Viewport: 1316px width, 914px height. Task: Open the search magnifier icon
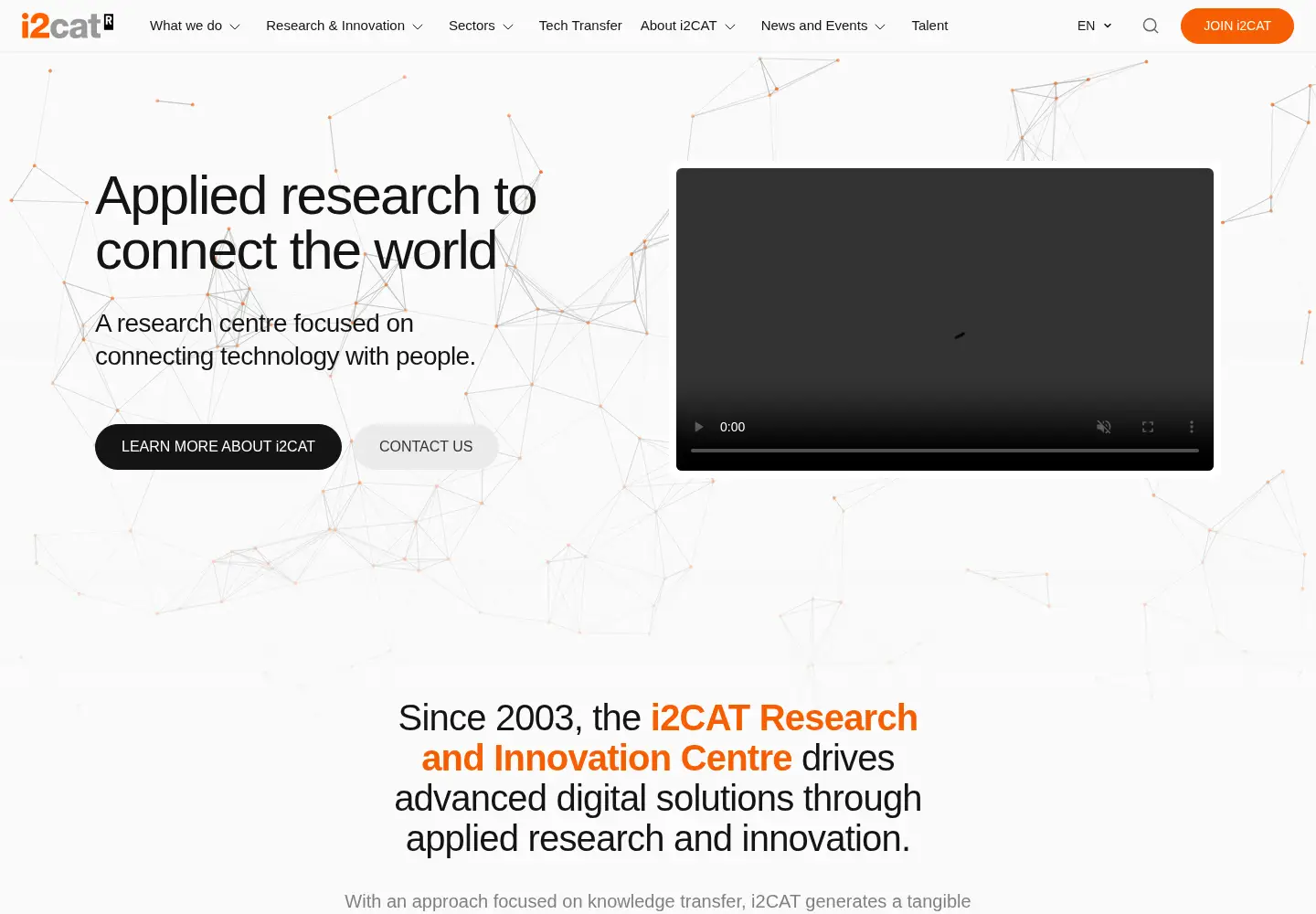1151,26
